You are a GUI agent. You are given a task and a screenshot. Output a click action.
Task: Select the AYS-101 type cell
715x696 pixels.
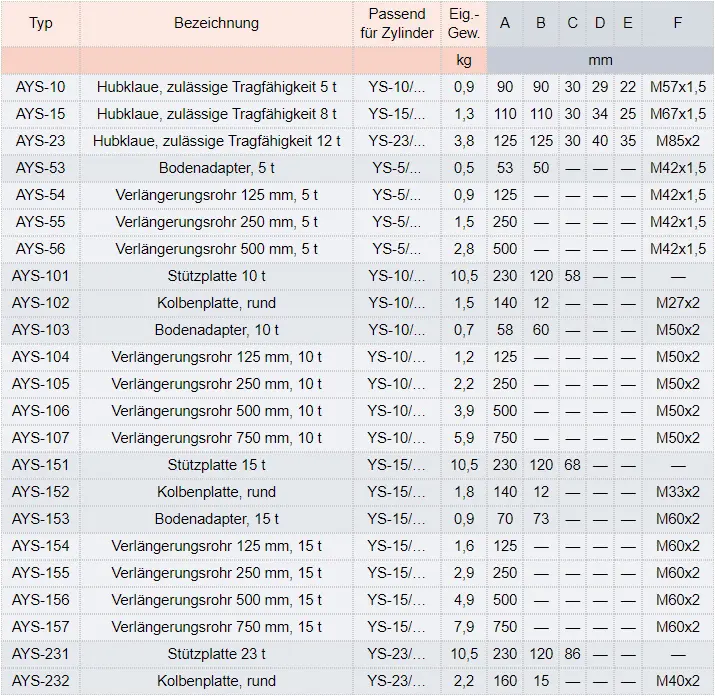[41, 276]
